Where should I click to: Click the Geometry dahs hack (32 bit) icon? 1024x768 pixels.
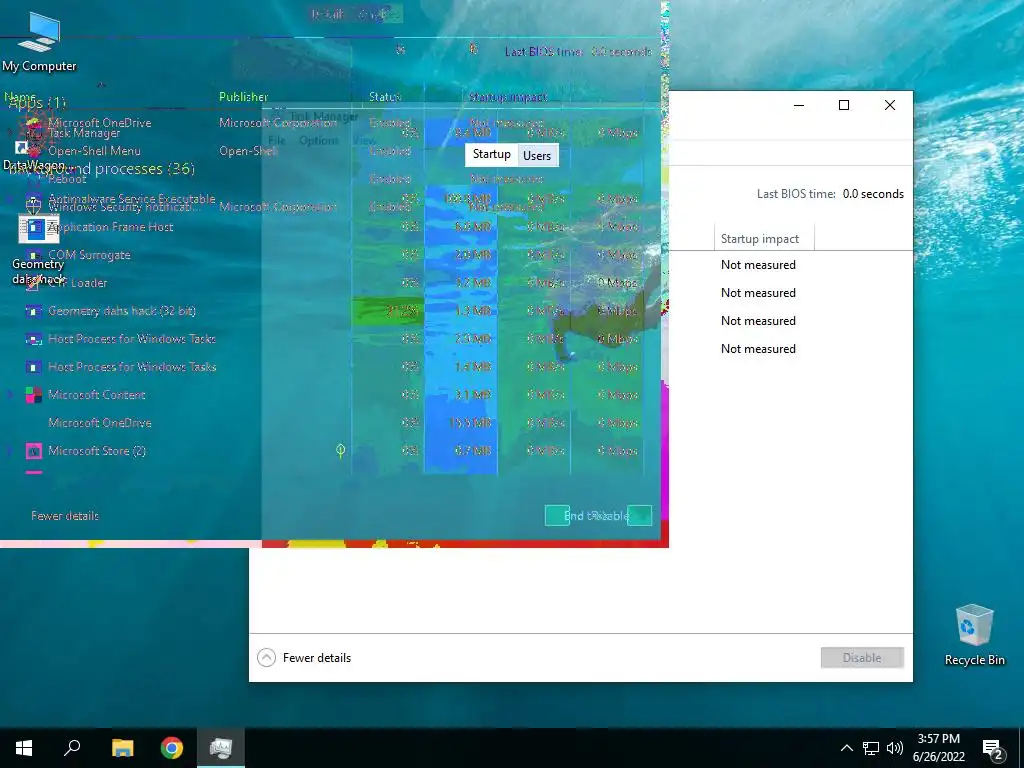pyautogui.click(x=33, y=312)
